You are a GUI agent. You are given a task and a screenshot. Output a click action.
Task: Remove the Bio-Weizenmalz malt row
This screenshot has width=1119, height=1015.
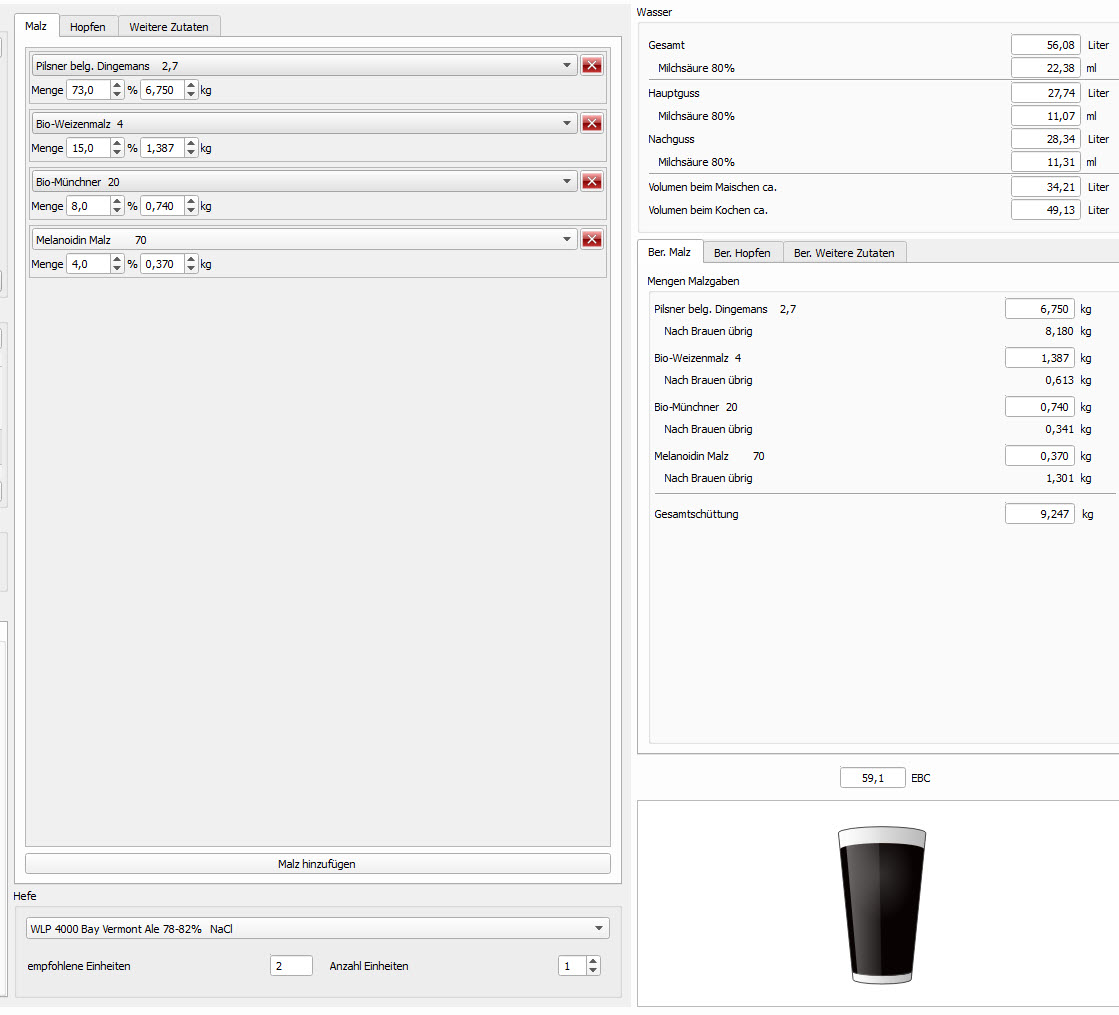pyautogui.click(x=592, y=124)
